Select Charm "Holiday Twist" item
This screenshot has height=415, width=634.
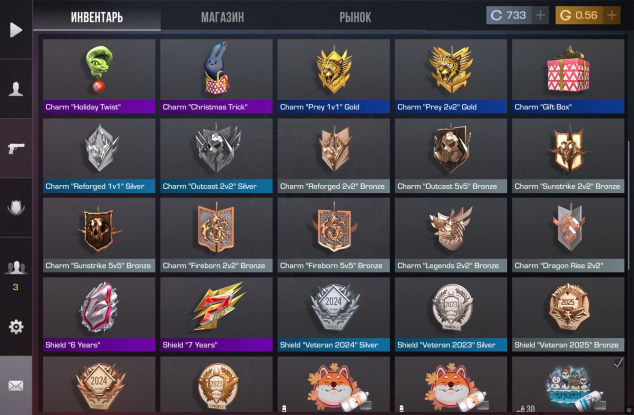[99, 76]
